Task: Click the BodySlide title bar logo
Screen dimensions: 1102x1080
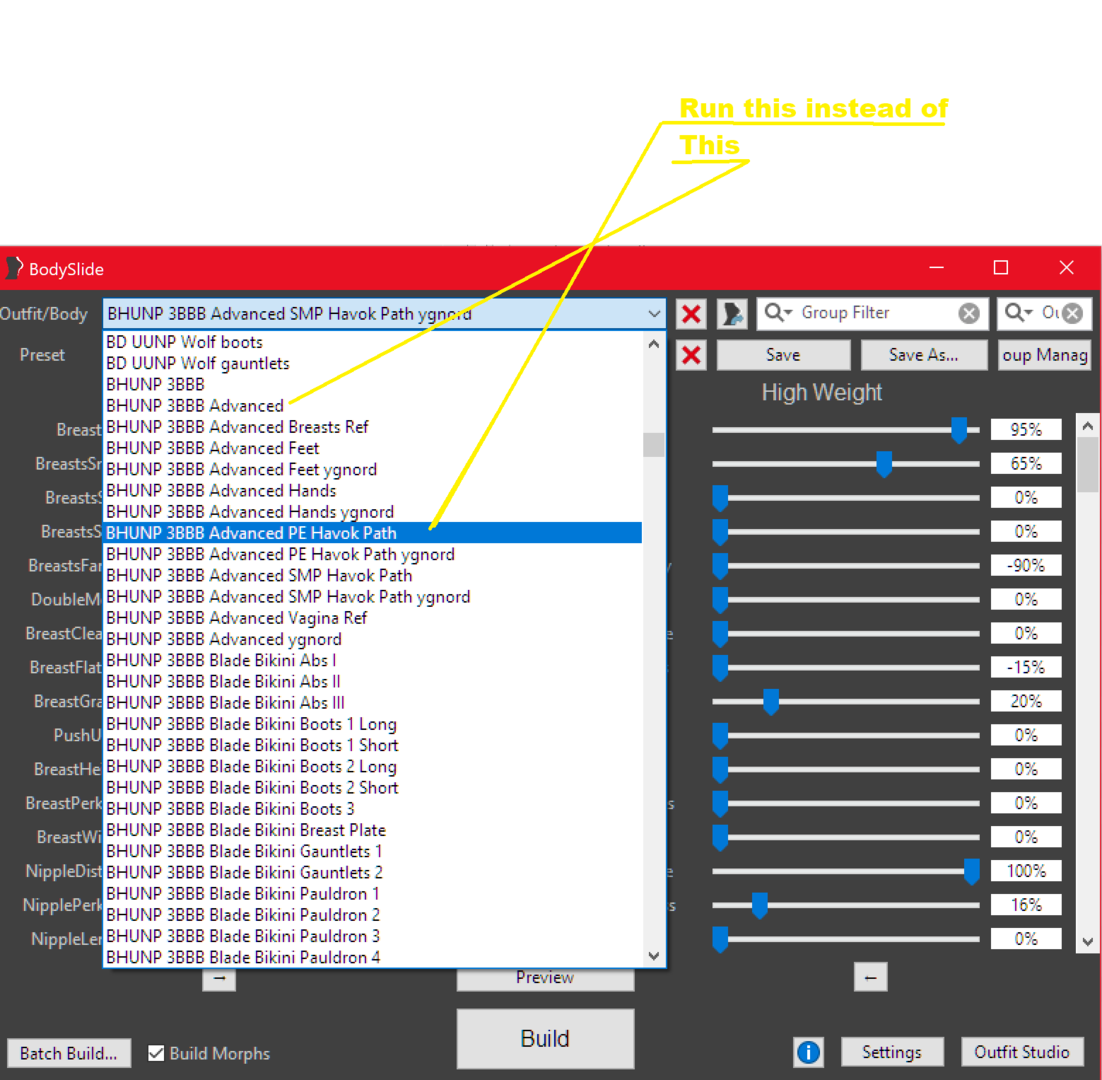Action: 14,268
